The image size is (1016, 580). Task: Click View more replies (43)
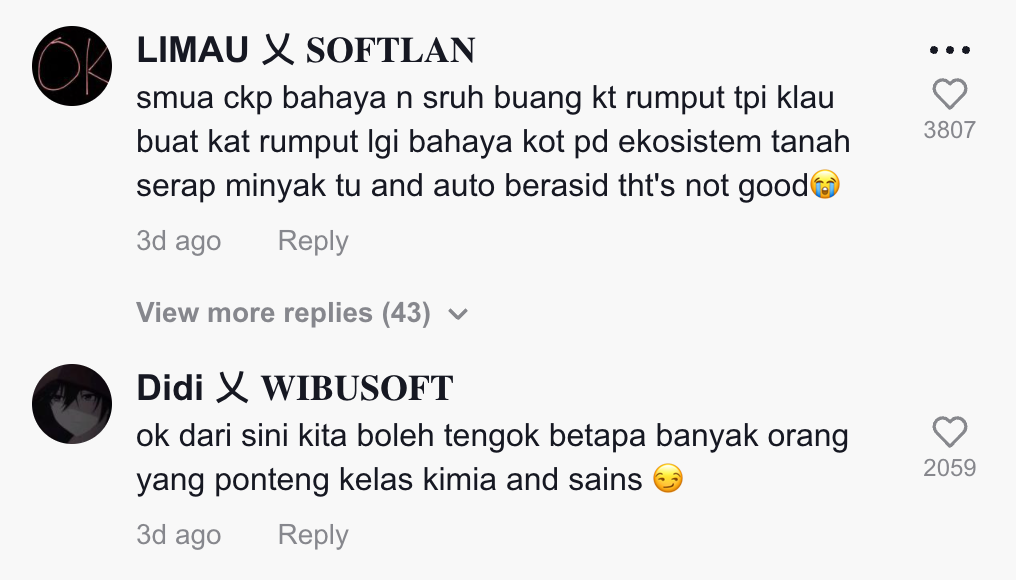pos(283,313)
